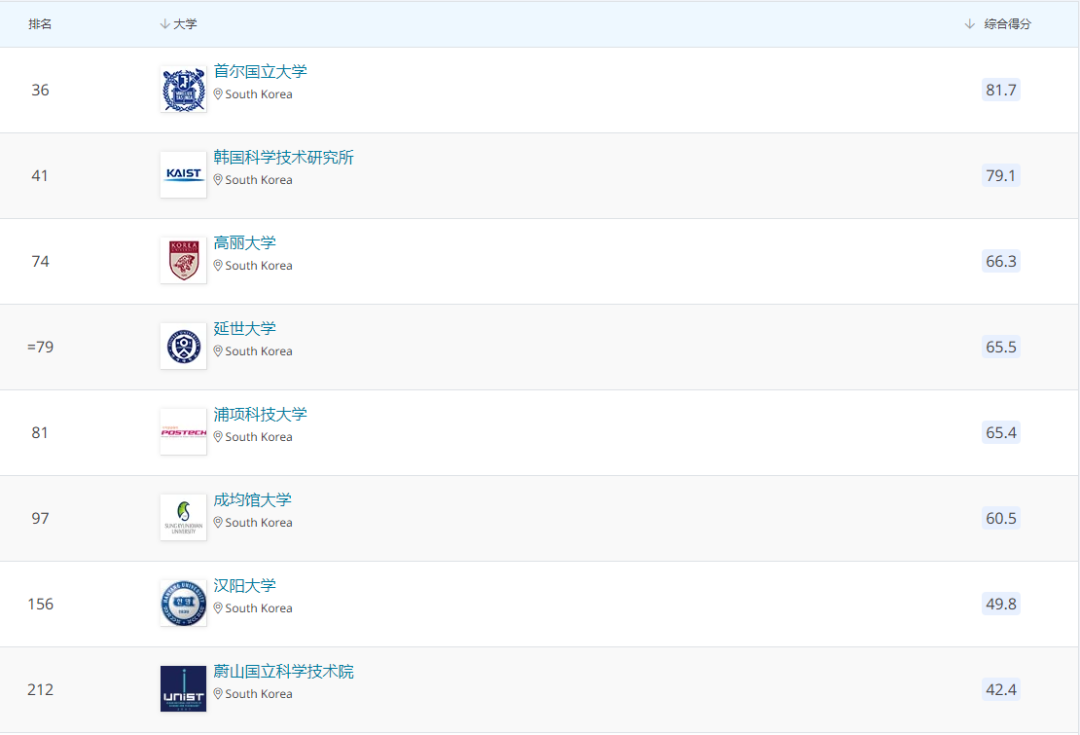Open 浦项科技大学 university link
This screenshot has width=1080, height=735.
[260, 414]
